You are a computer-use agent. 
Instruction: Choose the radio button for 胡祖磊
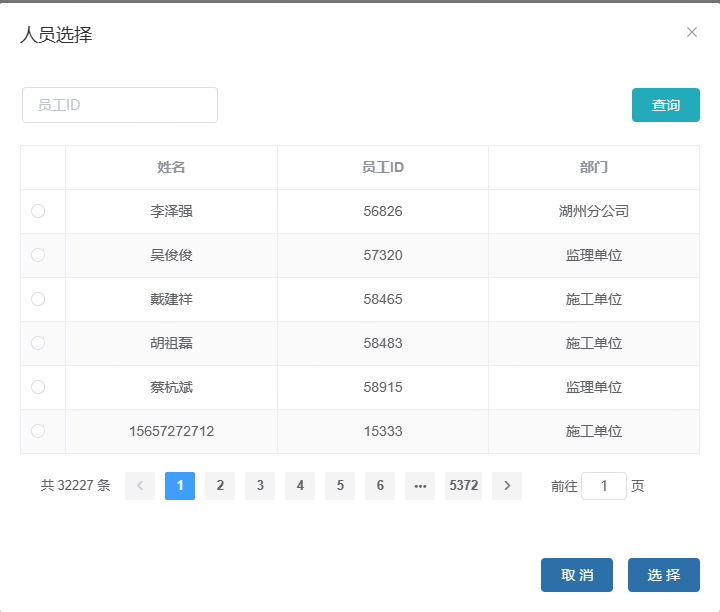coord(38,343)
